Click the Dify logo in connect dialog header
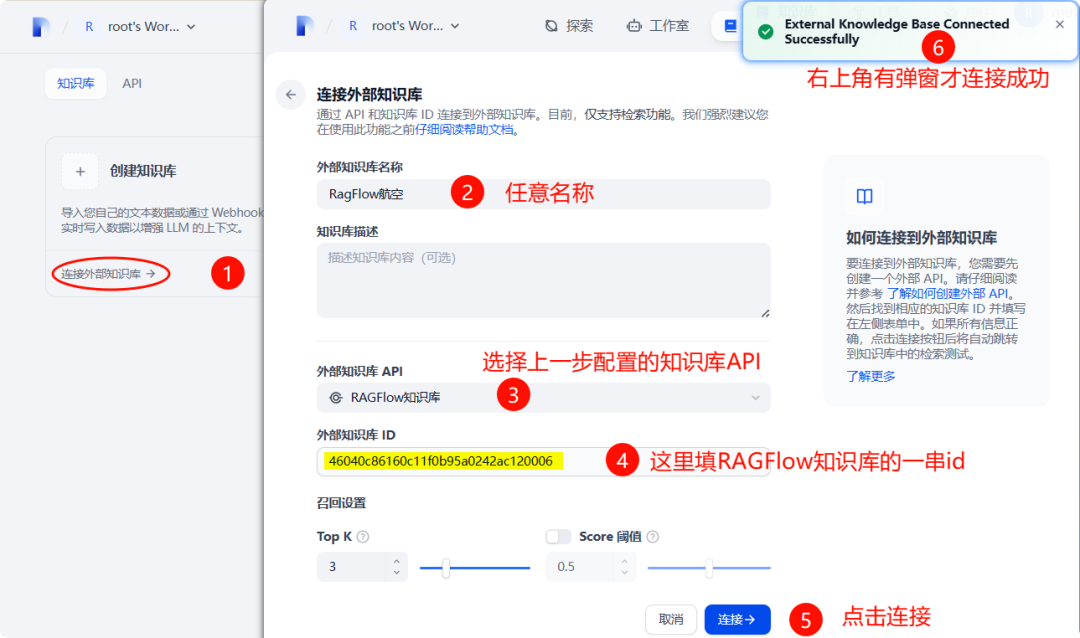This screenshot has height=638, width=1080. point(304,26)
